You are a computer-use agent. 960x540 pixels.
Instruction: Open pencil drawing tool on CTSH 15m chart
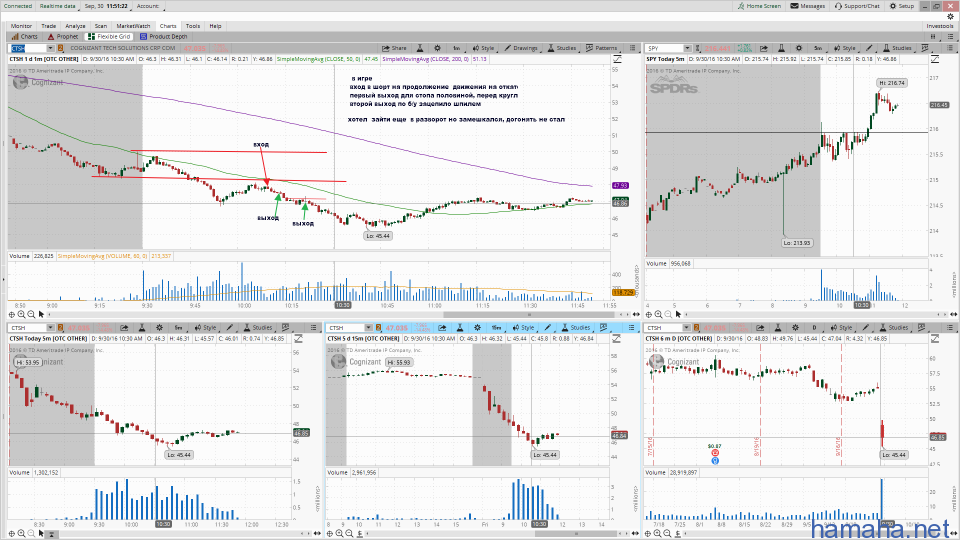tap(548, 328)
